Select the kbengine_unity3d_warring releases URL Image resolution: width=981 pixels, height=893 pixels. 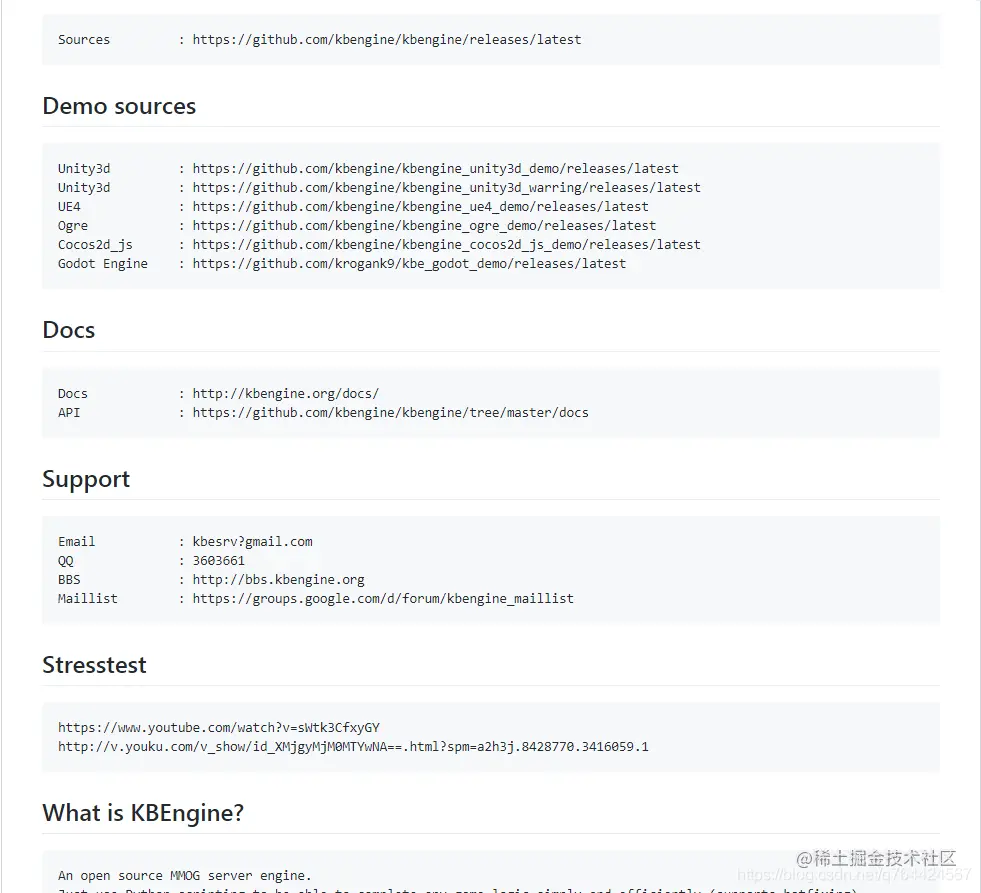click(x=446, y=188)
